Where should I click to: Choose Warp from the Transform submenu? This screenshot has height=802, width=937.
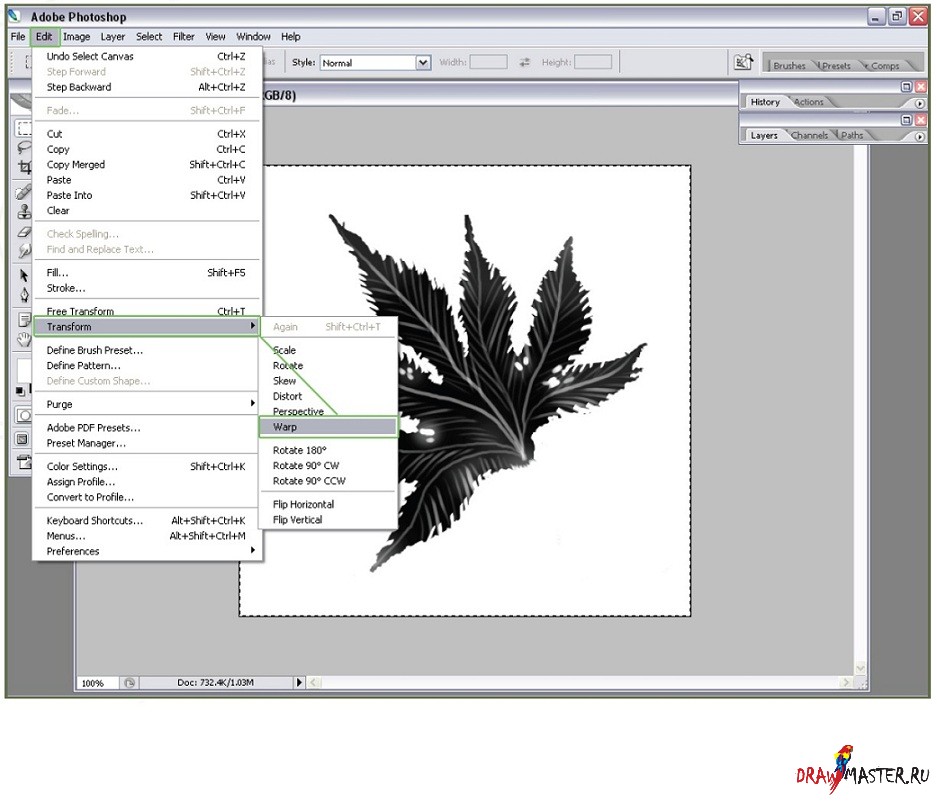click(x=328, y=427)
